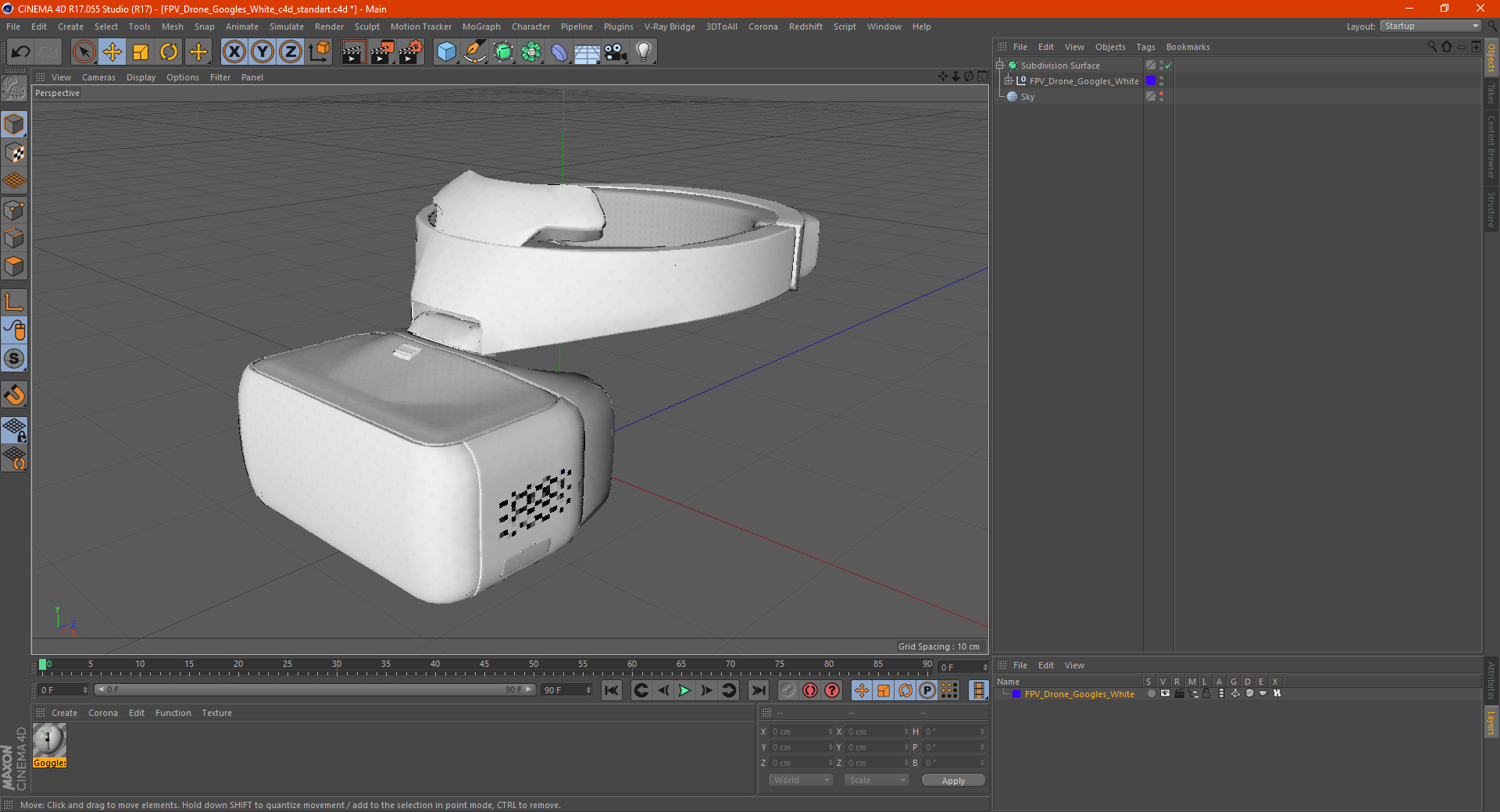Render the active view clapperboard
The height and width of the screenshot is (812, 1500).
point(353,52)
